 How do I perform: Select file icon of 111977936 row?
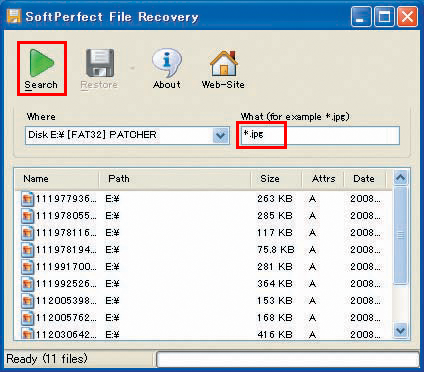tap(27, 199)
